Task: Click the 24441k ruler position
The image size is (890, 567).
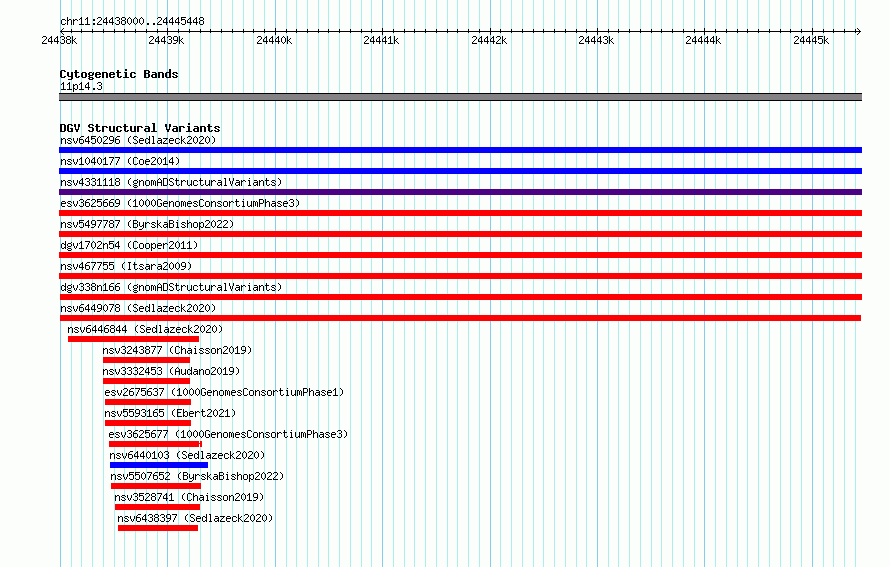Action: [x=381, y=40]
